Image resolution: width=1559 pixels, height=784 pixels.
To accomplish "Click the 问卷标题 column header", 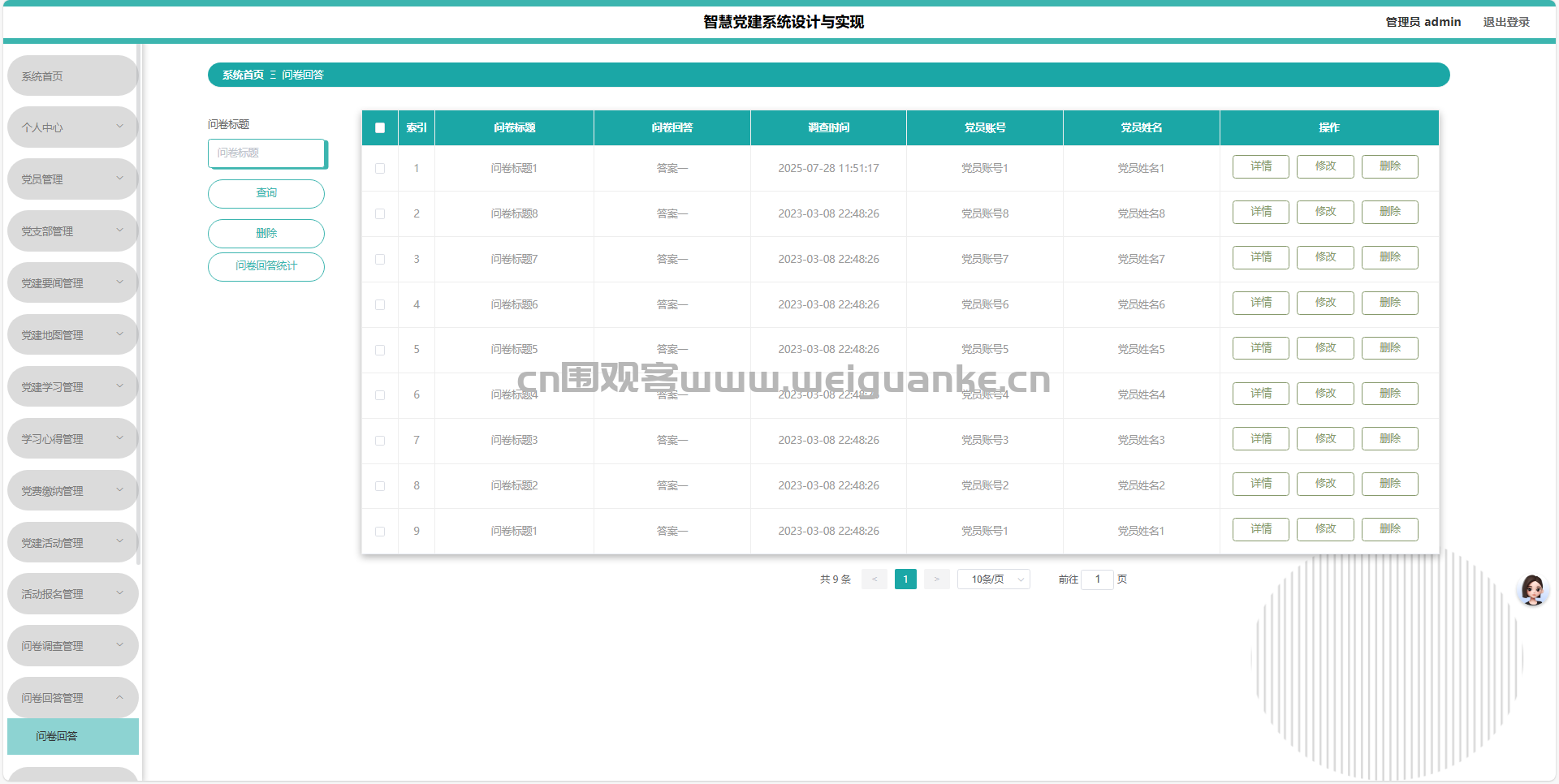I will [514, 127].
